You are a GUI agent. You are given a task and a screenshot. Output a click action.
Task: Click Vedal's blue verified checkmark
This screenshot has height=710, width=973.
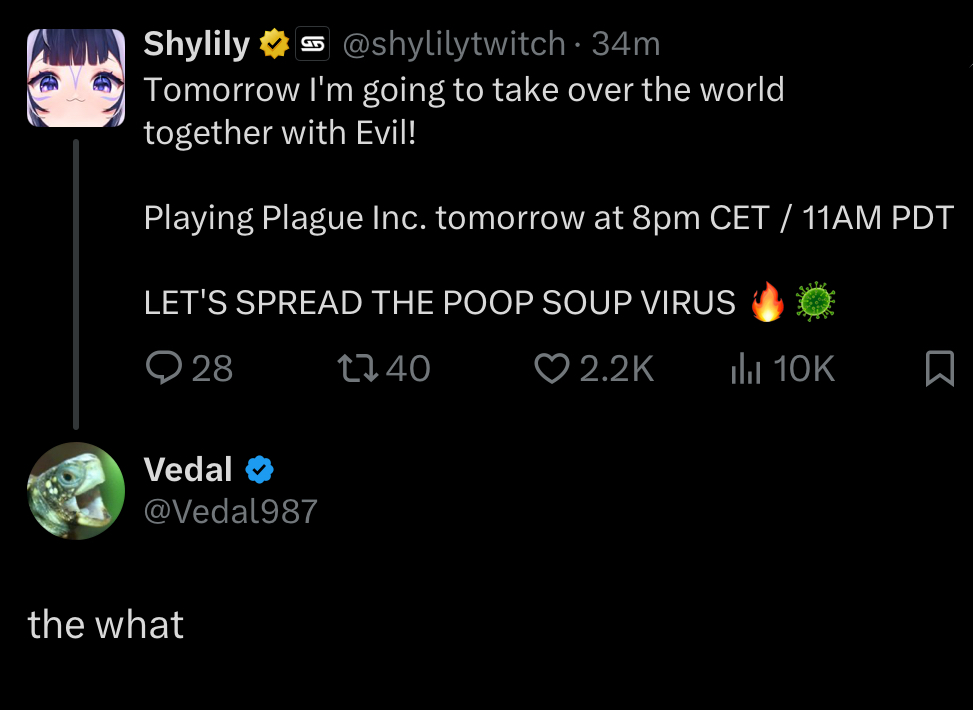260,469
